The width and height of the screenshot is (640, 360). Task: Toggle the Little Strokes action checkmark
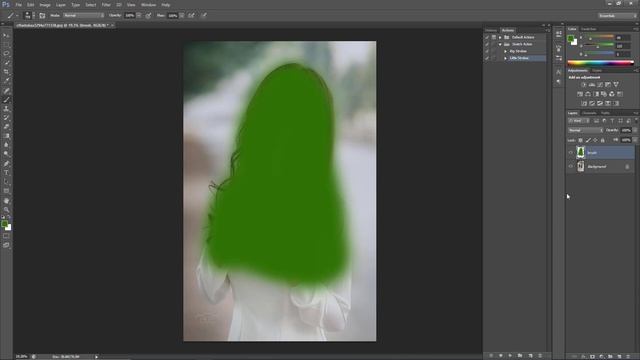tap(487, 58)
